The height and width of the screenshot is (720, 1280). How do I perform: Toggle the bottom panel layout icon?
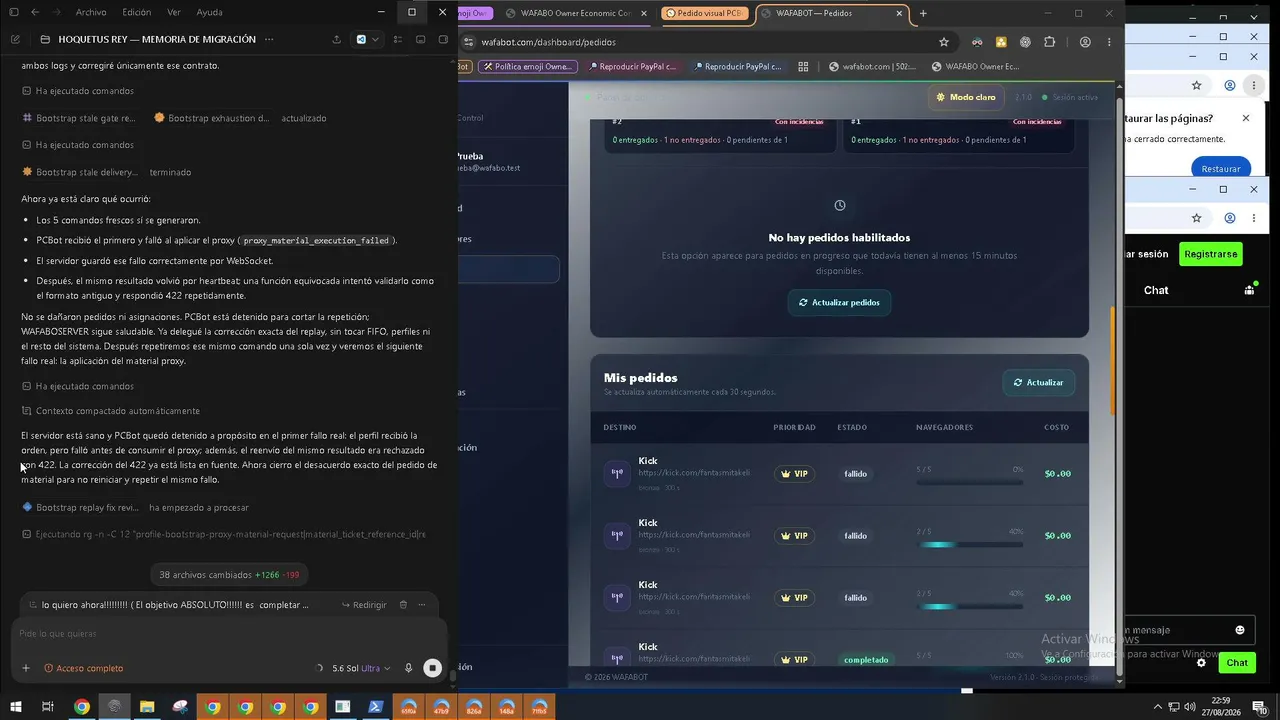tap(420, 39)
